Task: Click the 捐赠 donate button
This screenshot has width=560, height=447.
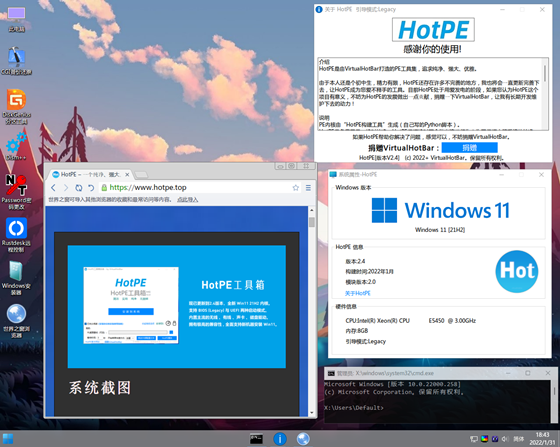Action: point(469,148)
